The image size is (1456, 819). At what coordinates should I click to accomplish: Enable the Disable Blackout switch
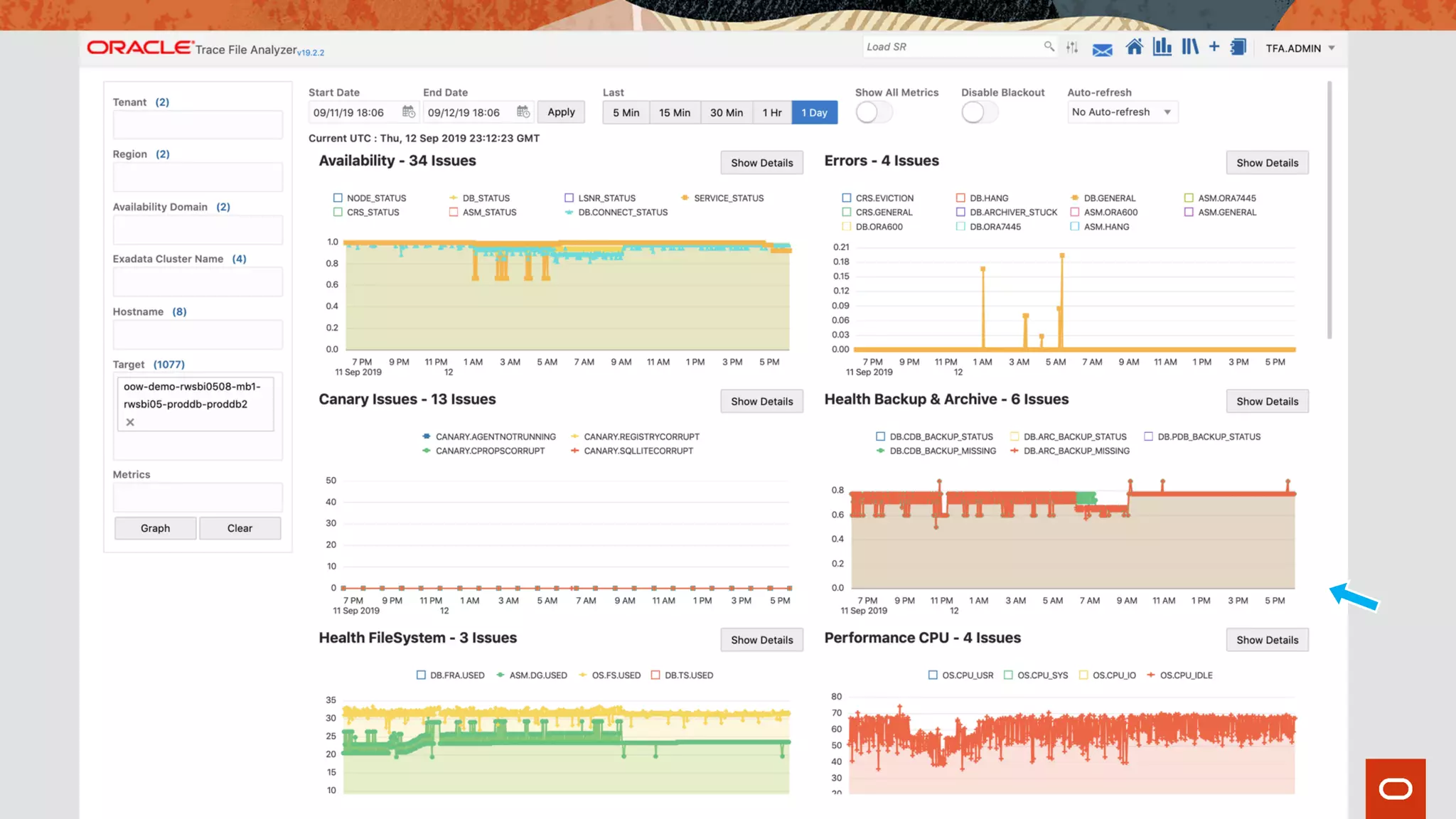[979, 112]
